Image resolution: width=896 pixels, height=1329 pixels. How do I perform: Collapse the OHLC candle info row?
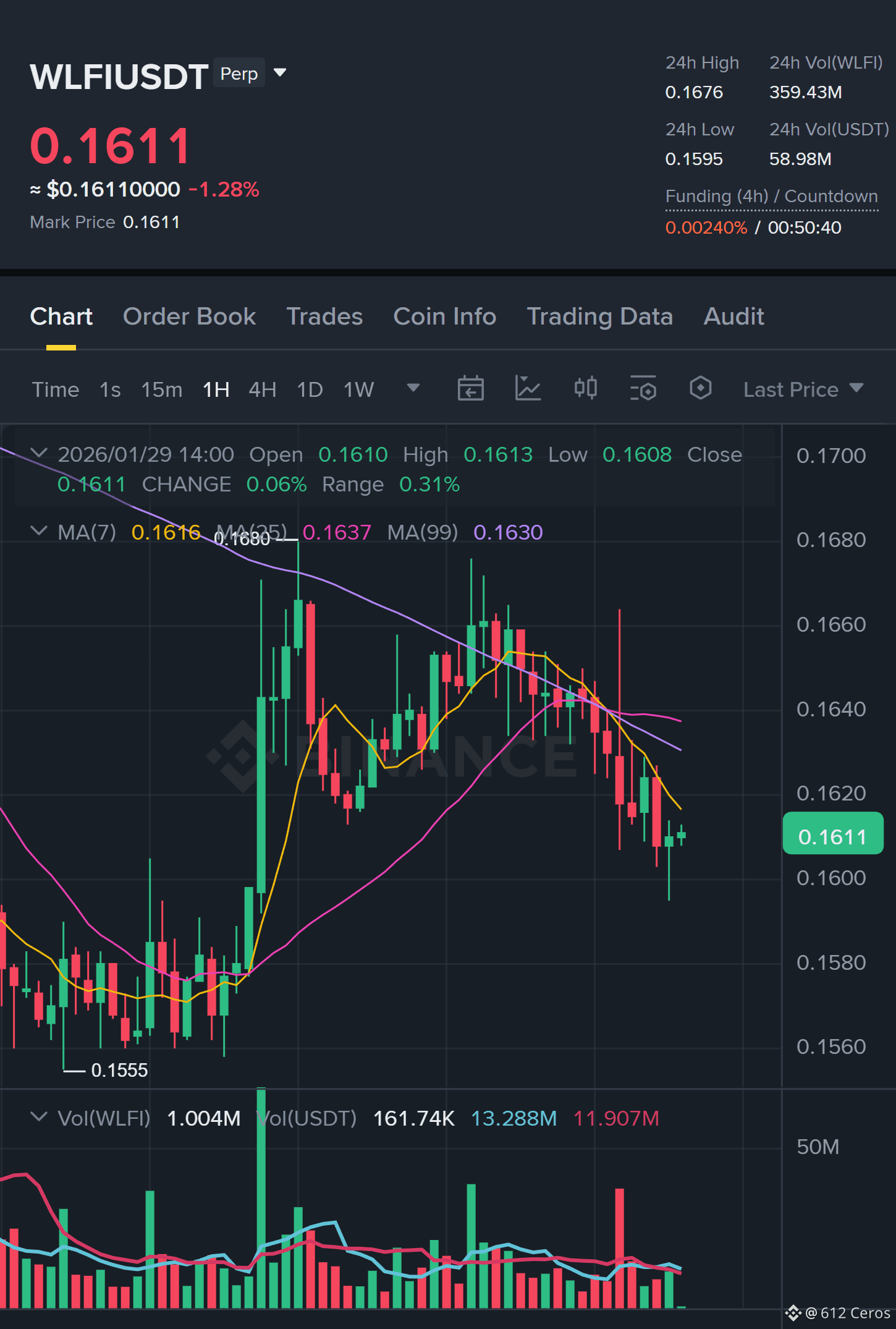[38, 453]
